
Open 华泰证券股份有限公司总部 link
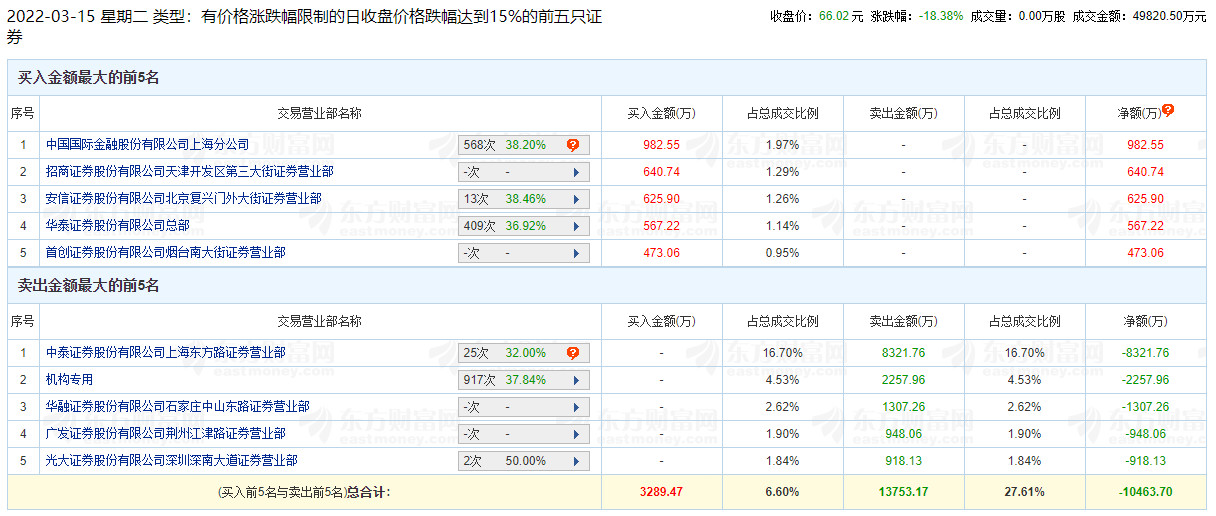coord(117,226)
